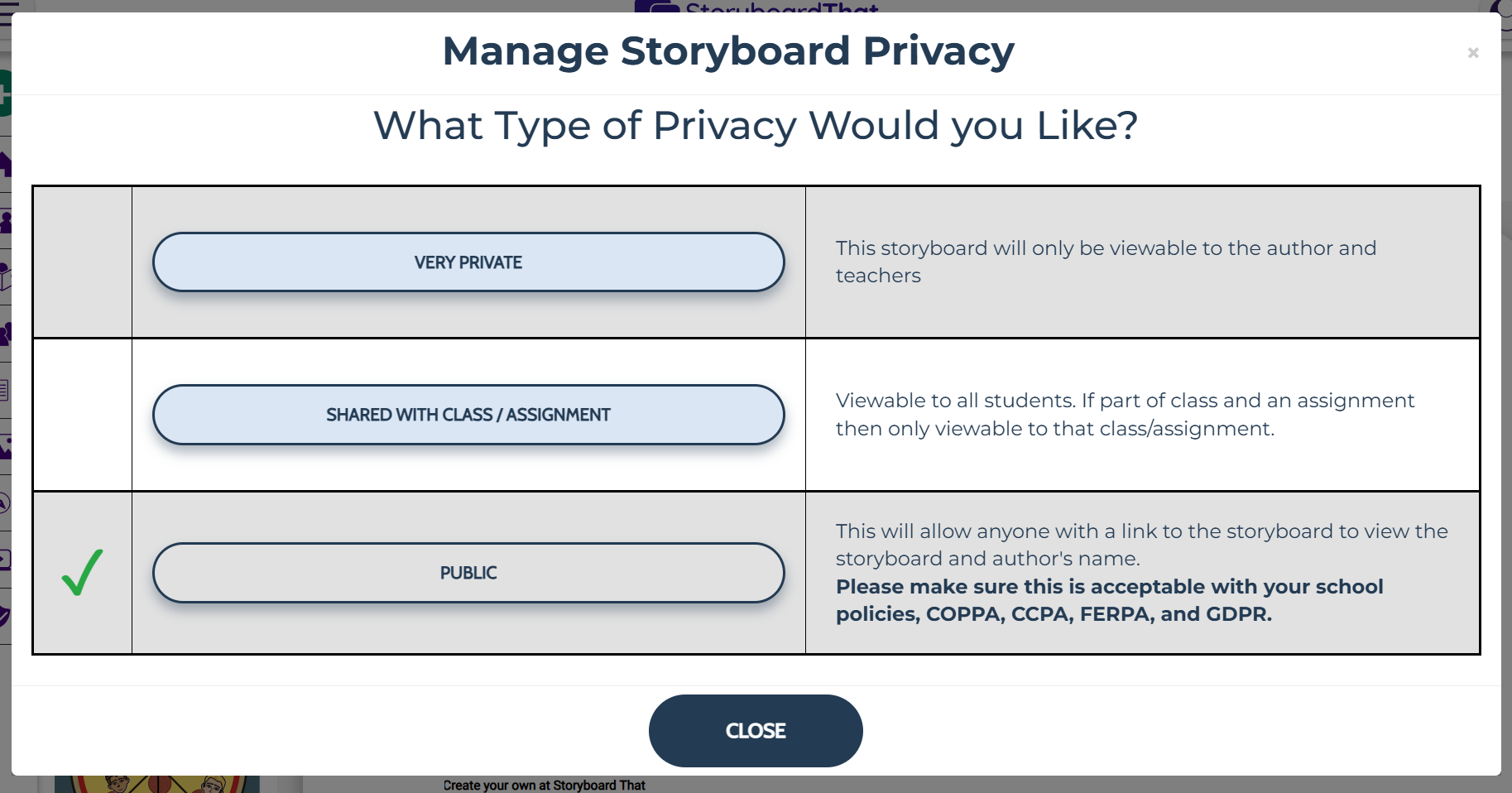Click the StoryboardThat logo at top
This screenshot has width=1512, height=793.
[x=756, y=7]
